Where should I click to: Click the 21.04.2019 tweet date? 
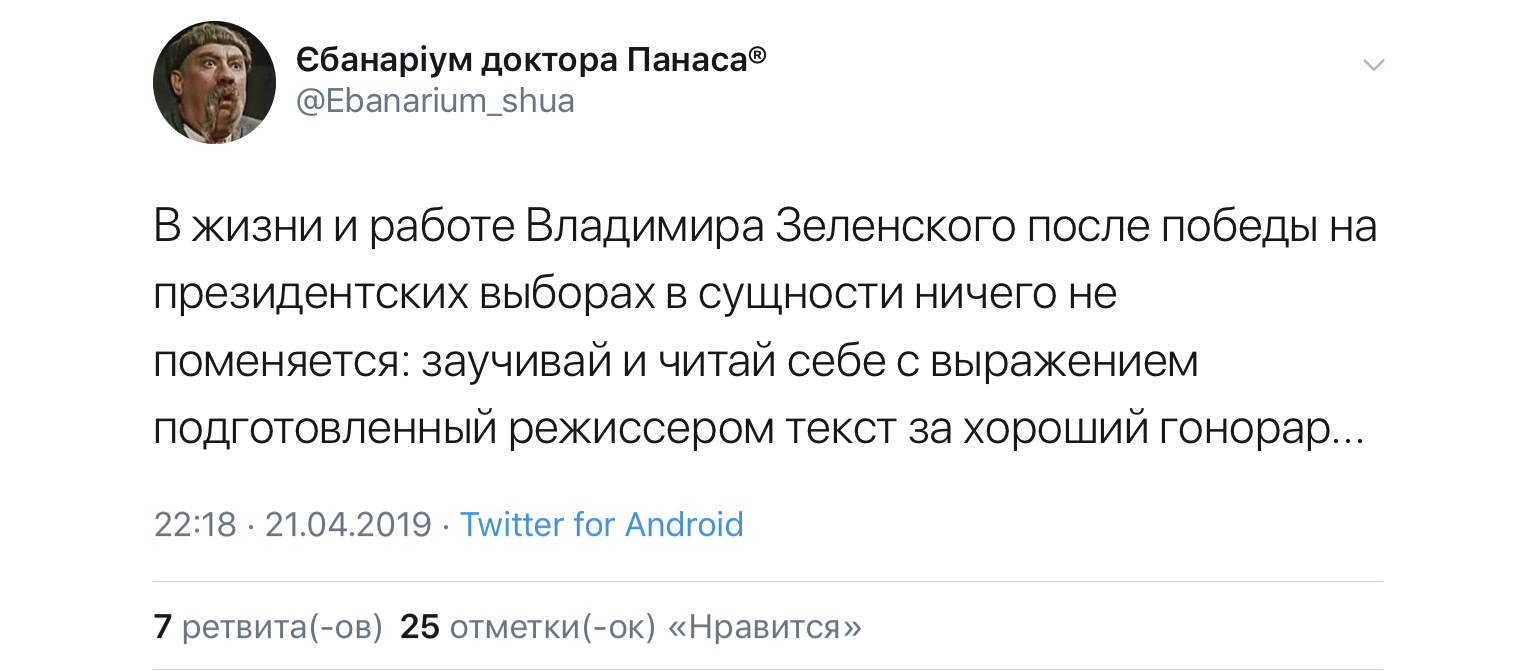click(x=348, y=524)
